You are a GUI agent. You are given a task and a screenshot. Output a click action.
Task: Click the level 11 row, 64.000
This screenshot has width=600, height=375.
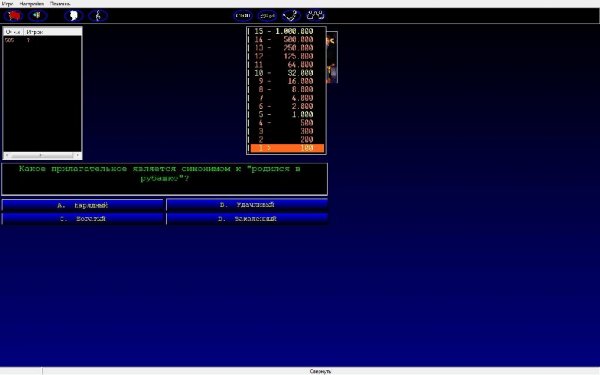[x=287, y=65]
